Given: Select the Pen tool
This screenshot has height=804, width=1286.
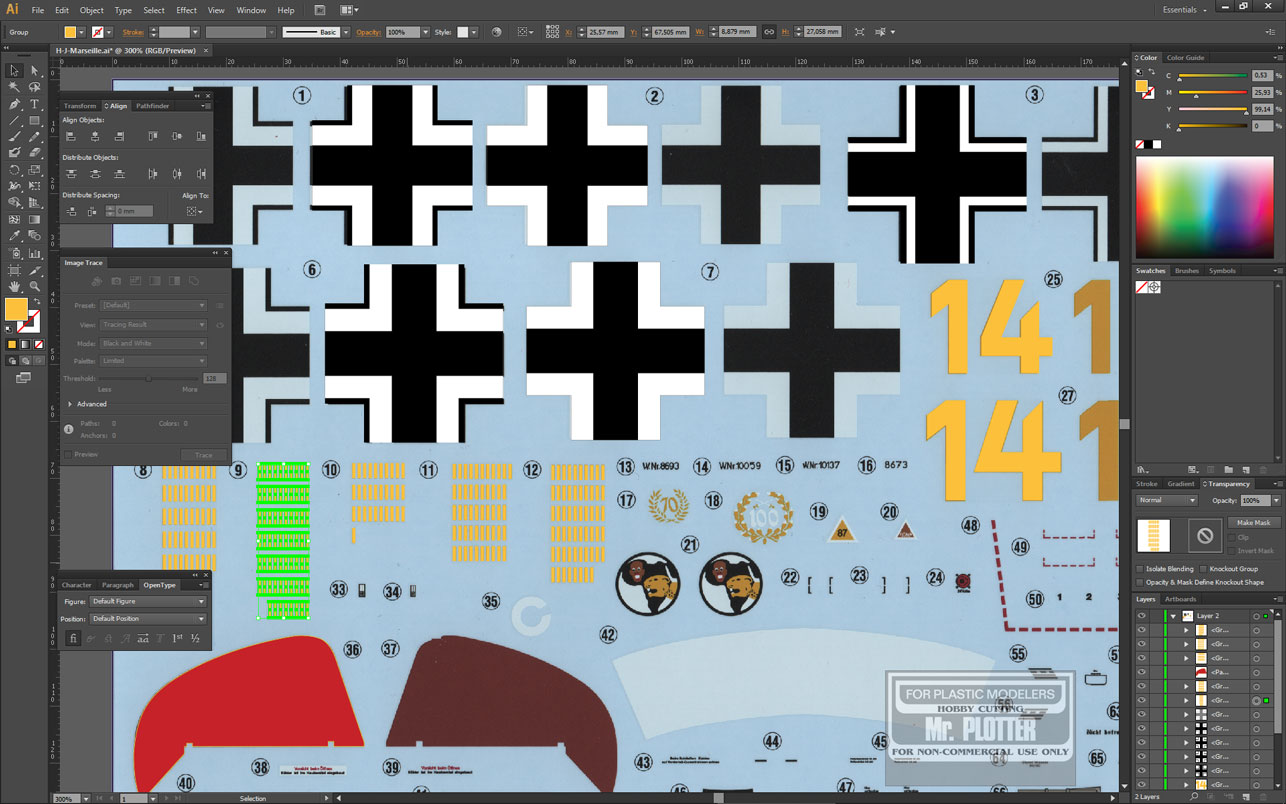Looking at the screenshot, I should 14,104.
